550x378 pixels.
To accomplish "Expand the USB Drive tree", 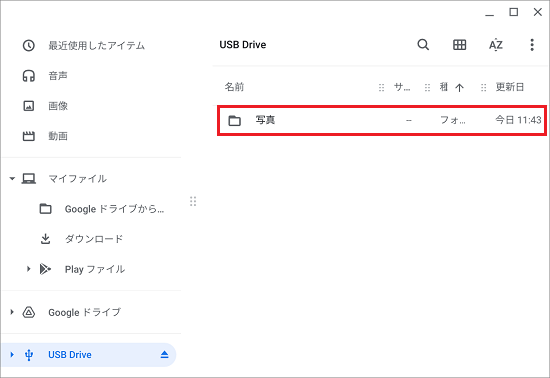I will tap(12, 355).
